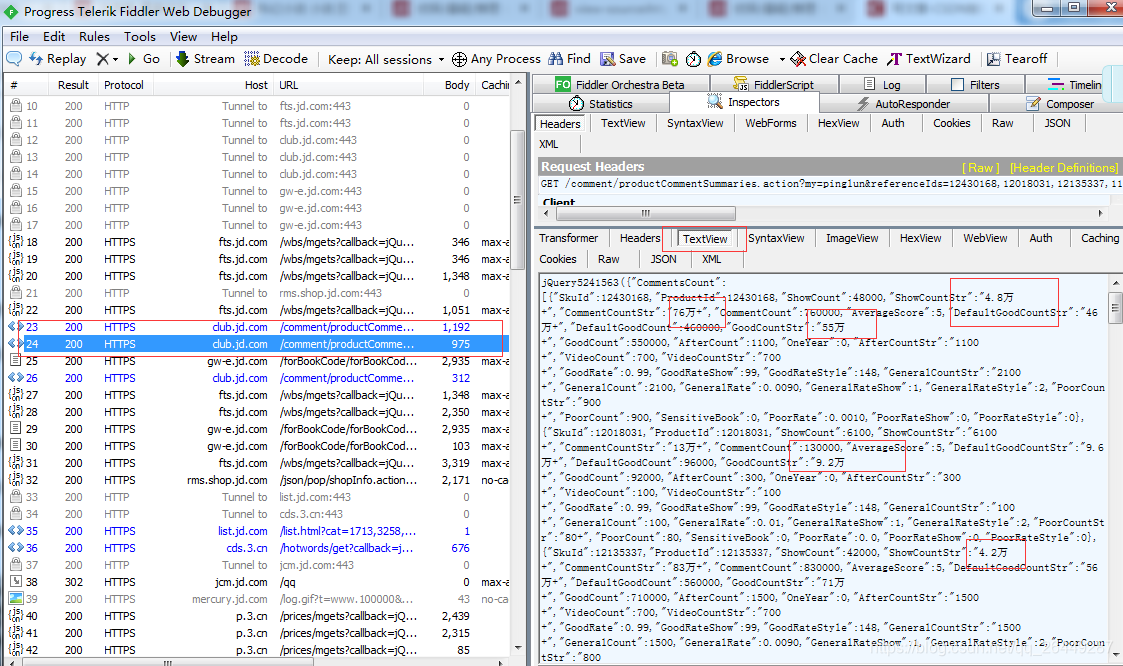Click the request headers horizontal scrollbar thumb

645,213
